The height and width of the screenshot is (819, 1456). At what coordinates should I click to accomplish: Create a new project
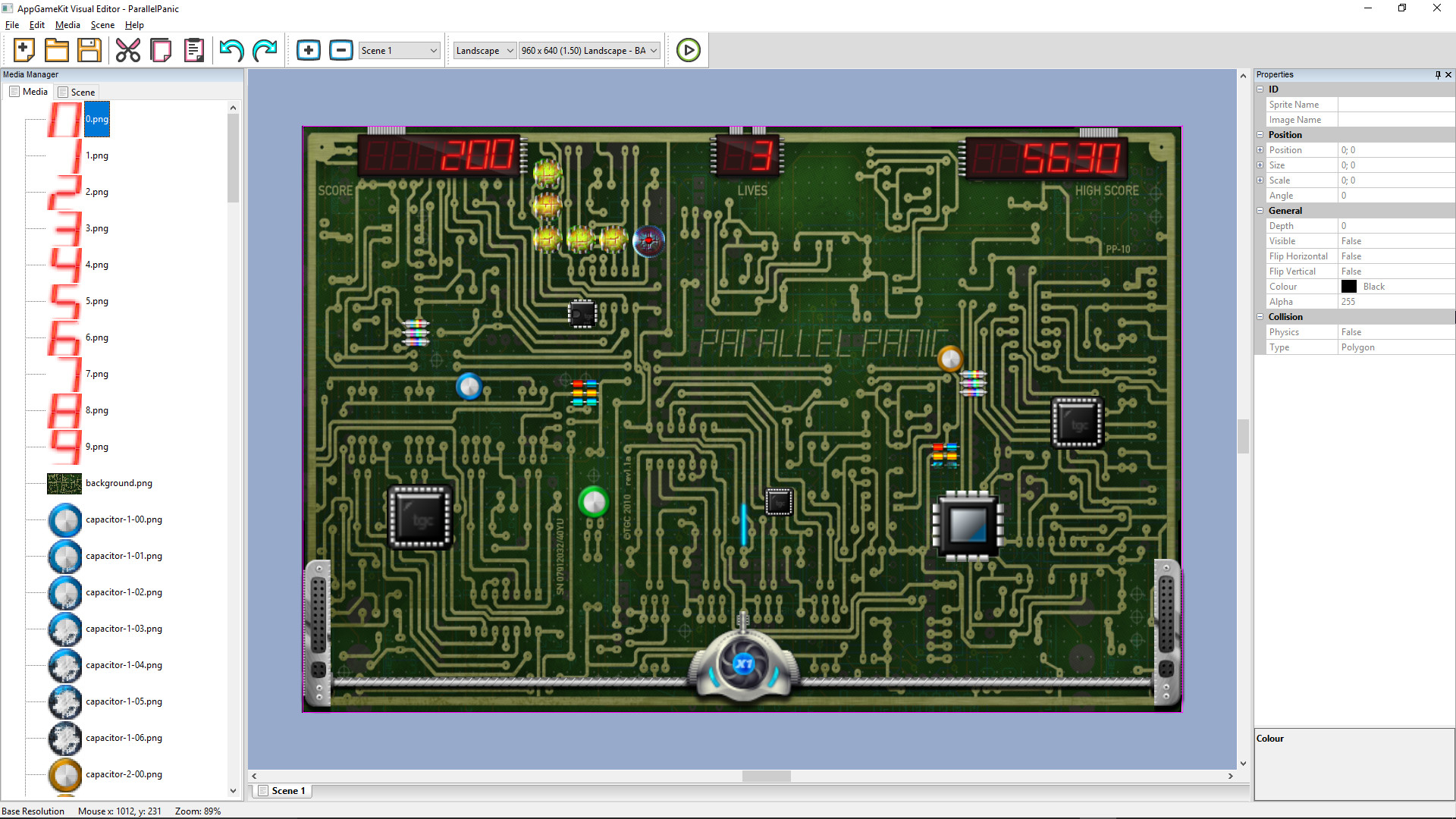[x=24, y=49]
